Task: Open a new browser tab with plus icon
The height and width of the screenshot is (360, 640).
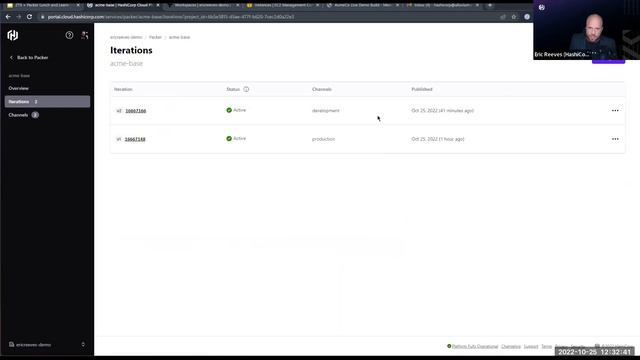Action: tap(490, 5)
